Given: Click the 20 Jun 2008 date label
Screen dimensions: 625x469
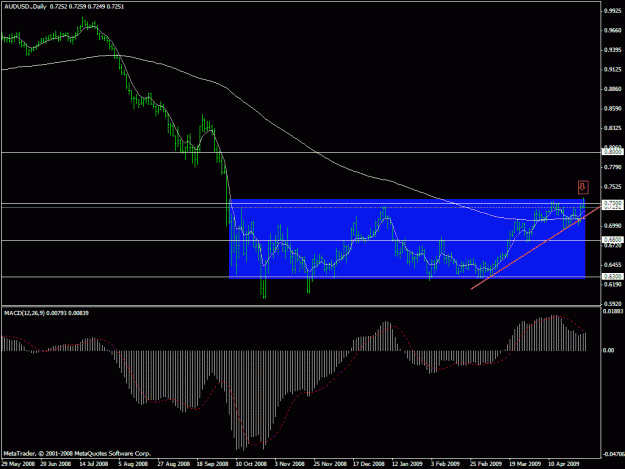Looking at the screenshot, I should 55,464.
